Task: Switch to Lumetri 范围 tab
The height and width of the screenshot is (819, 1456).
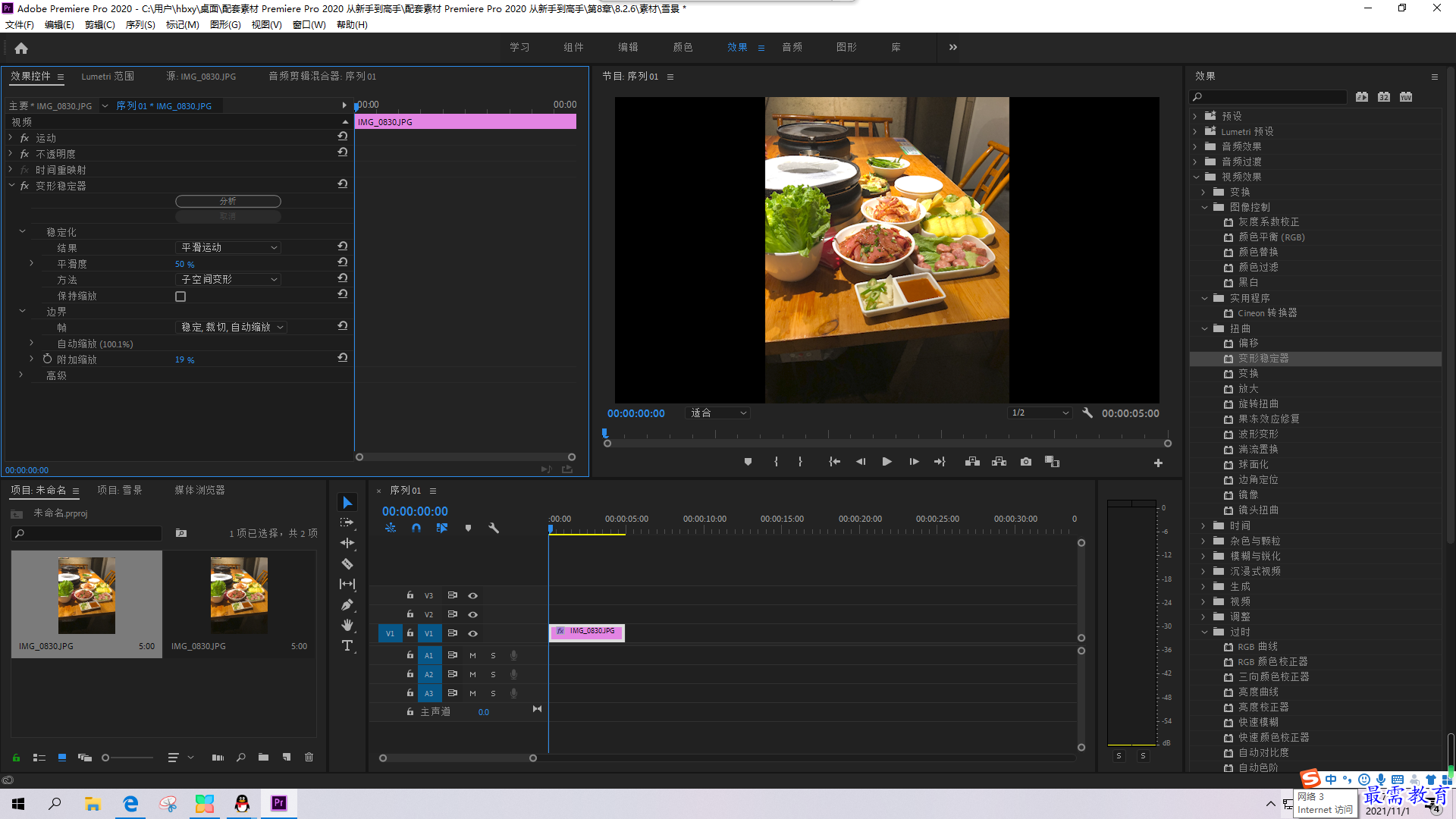Action: click(108, 77)
